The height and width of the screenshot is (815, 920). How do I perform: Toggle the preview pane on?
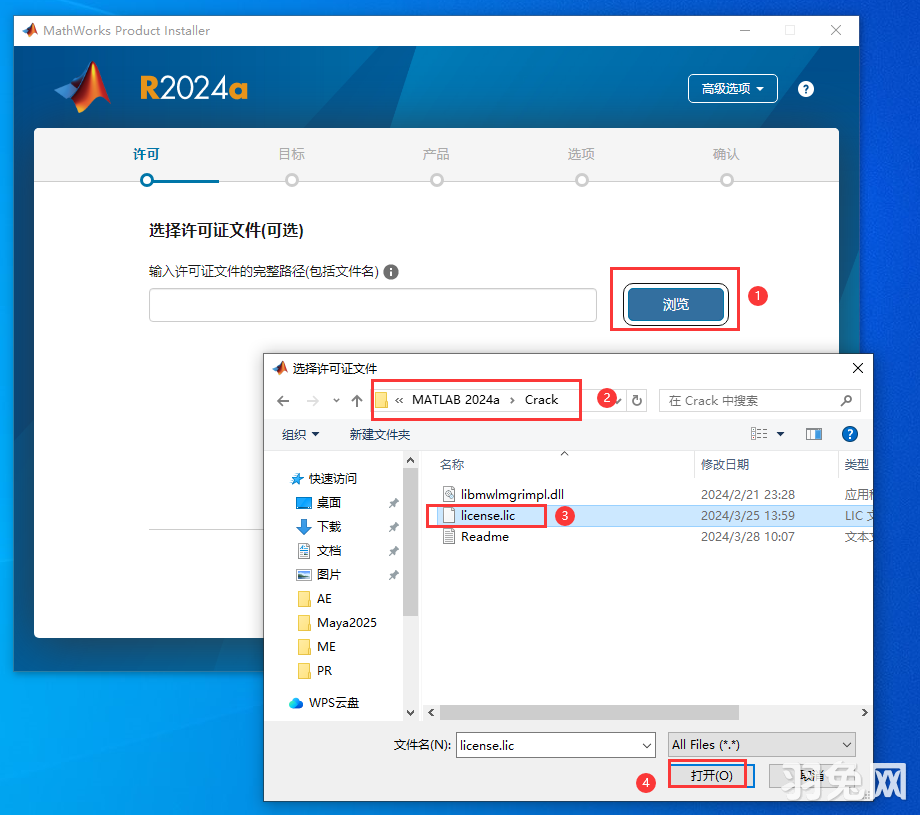coord(813,433)
